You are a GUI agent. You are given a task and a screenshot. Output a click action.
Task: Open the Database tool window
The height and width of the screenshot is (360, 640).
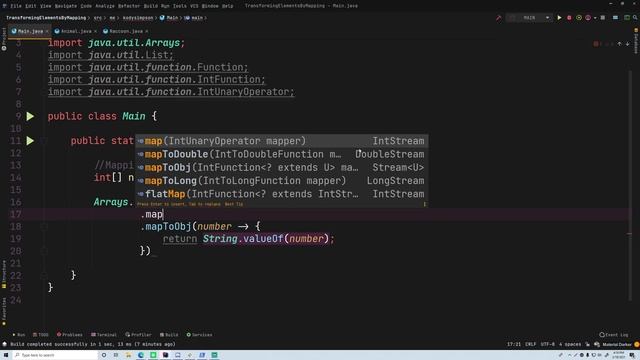(636, 41)
